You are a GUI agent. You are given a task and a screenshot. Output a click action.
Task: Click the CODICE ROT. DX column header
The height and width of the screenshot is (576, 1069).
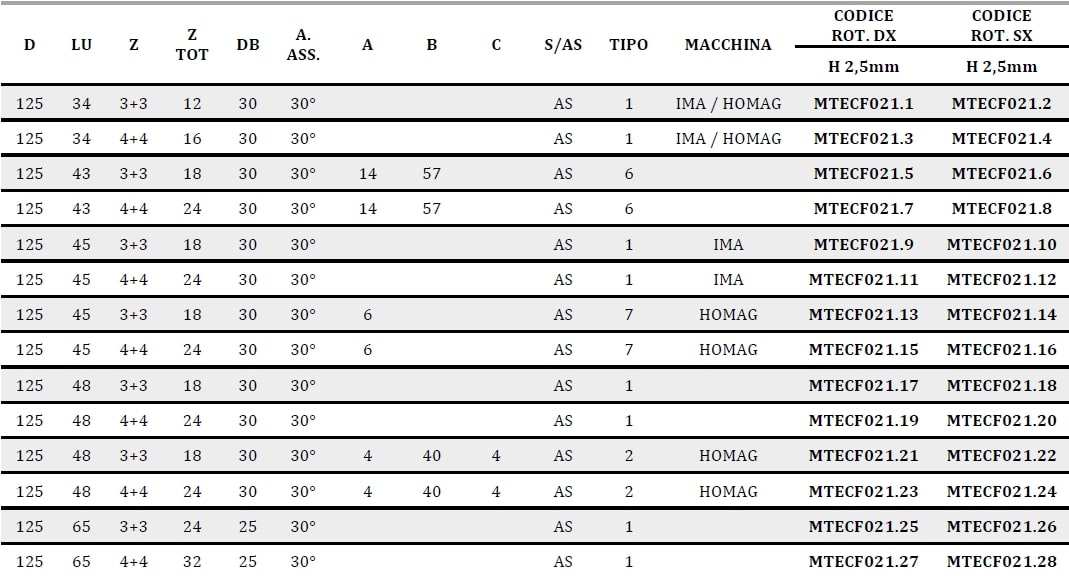(863, 25)
